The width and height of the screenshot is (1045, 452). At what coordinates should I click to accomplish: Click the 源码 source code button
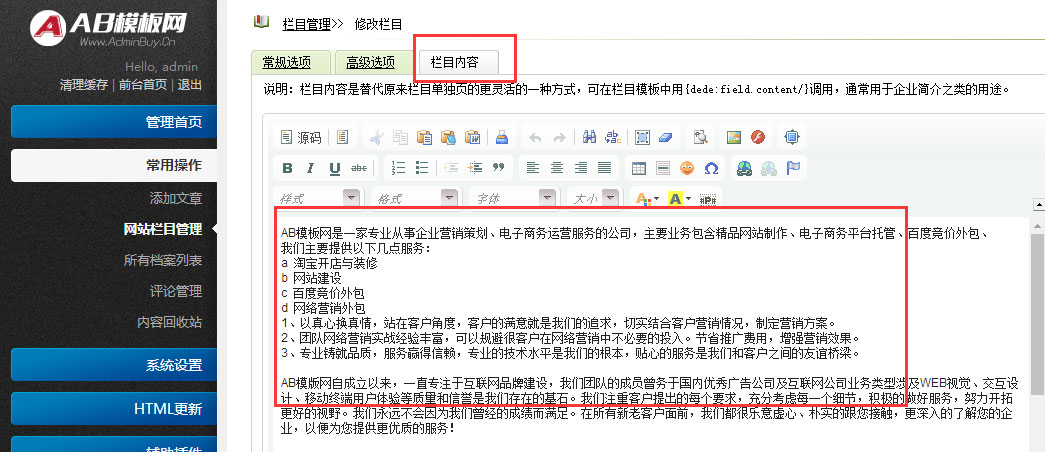[301, 137]
